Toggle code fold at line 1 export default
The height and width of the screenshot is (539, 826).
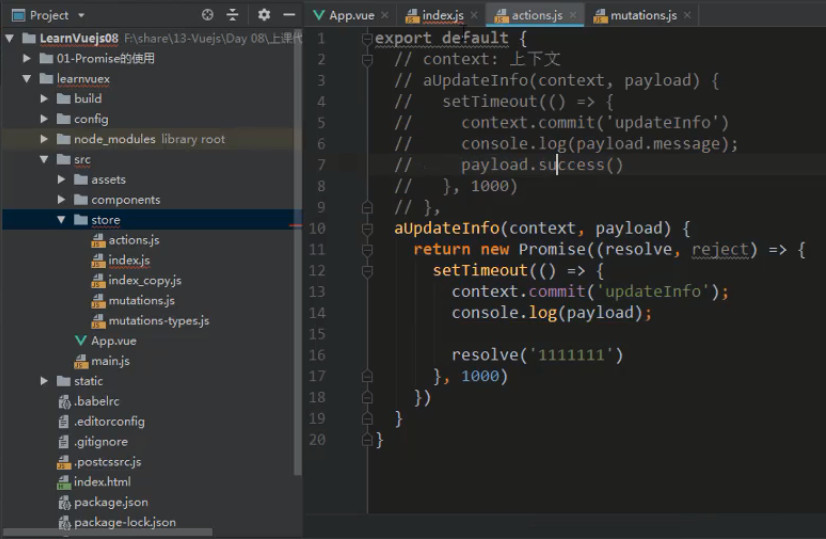pos(367,38)
